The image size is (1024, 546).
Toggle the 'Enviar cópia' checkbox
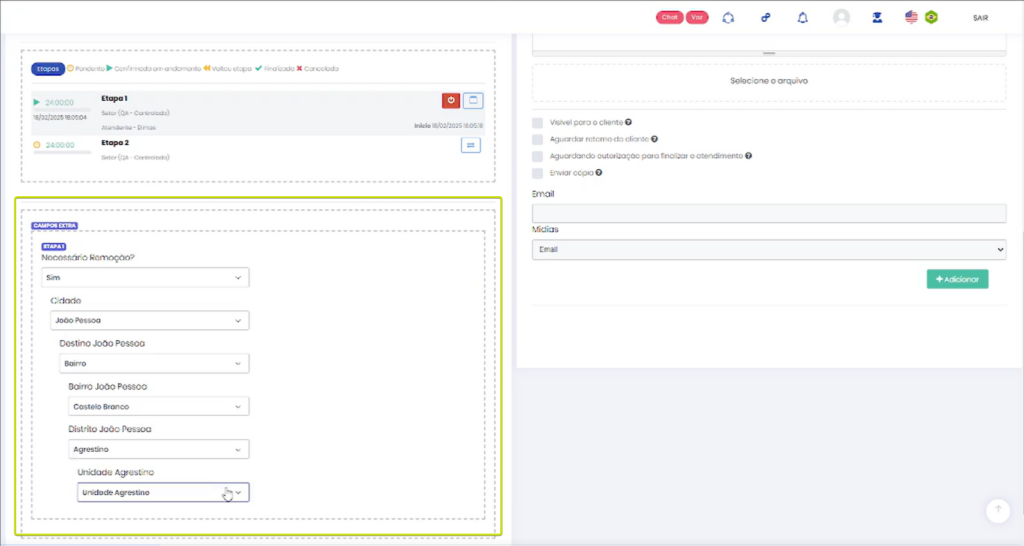(x=538, y=173)
